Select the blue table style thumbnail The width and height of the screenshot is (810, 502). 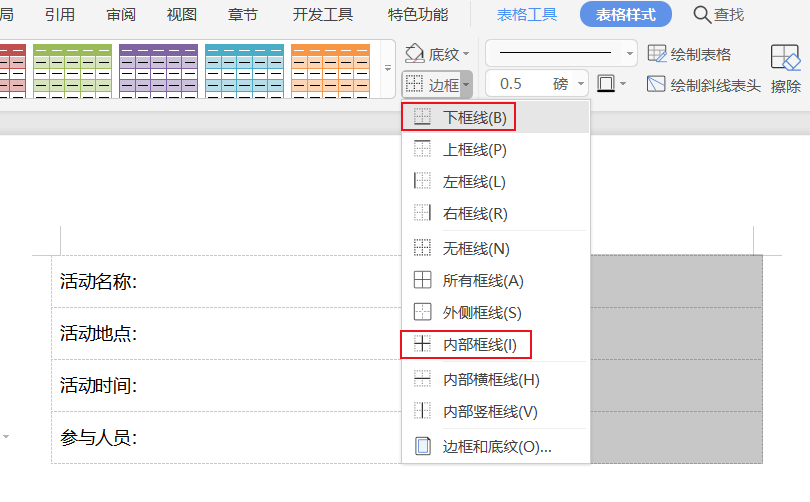[244, 71]
